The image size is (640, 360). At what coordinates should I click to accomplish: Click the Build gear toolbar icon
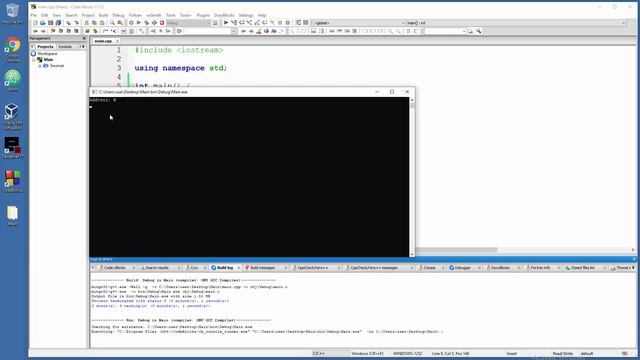click(x=131, y=23)
